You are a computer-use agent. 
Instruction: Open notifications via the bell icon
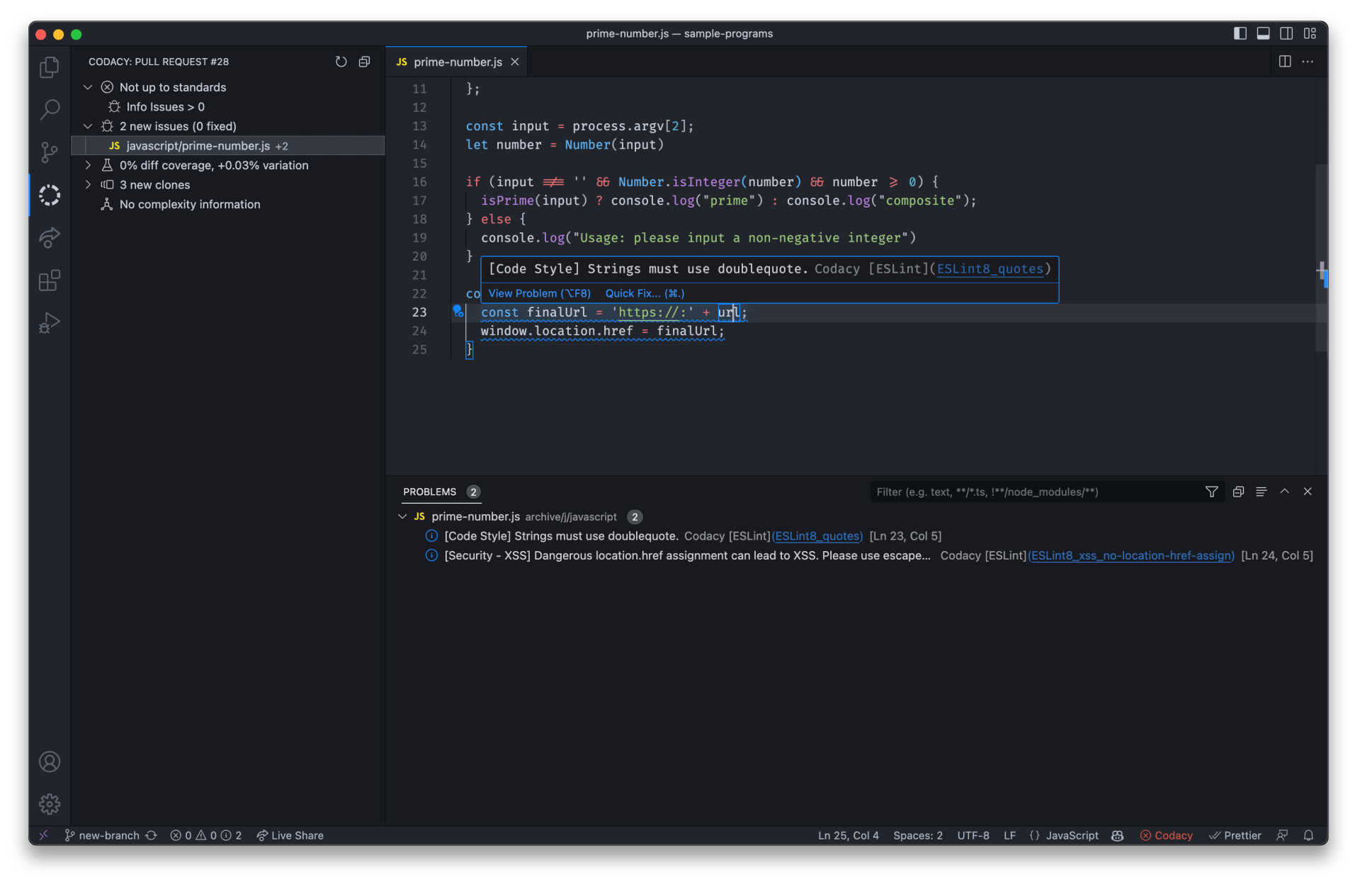click(x=1308, y=835)
